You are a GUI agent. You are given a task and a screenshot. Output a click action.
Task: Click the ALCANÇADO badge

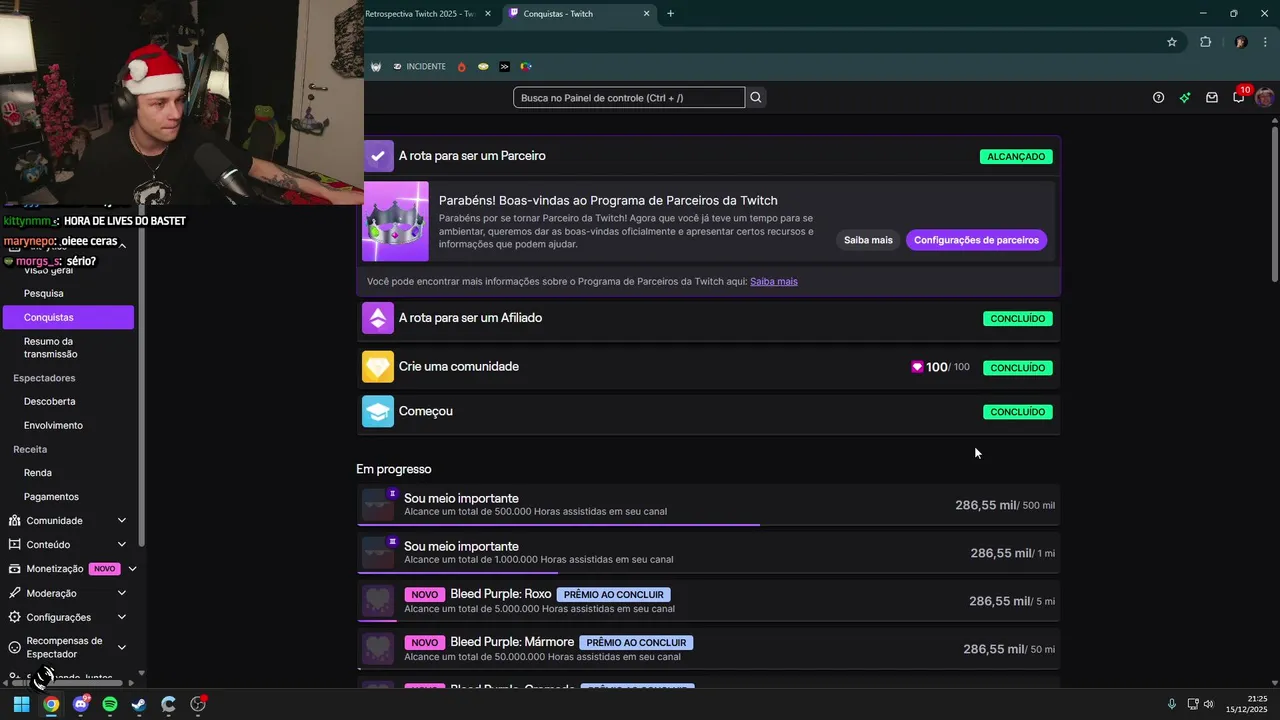1016,157
